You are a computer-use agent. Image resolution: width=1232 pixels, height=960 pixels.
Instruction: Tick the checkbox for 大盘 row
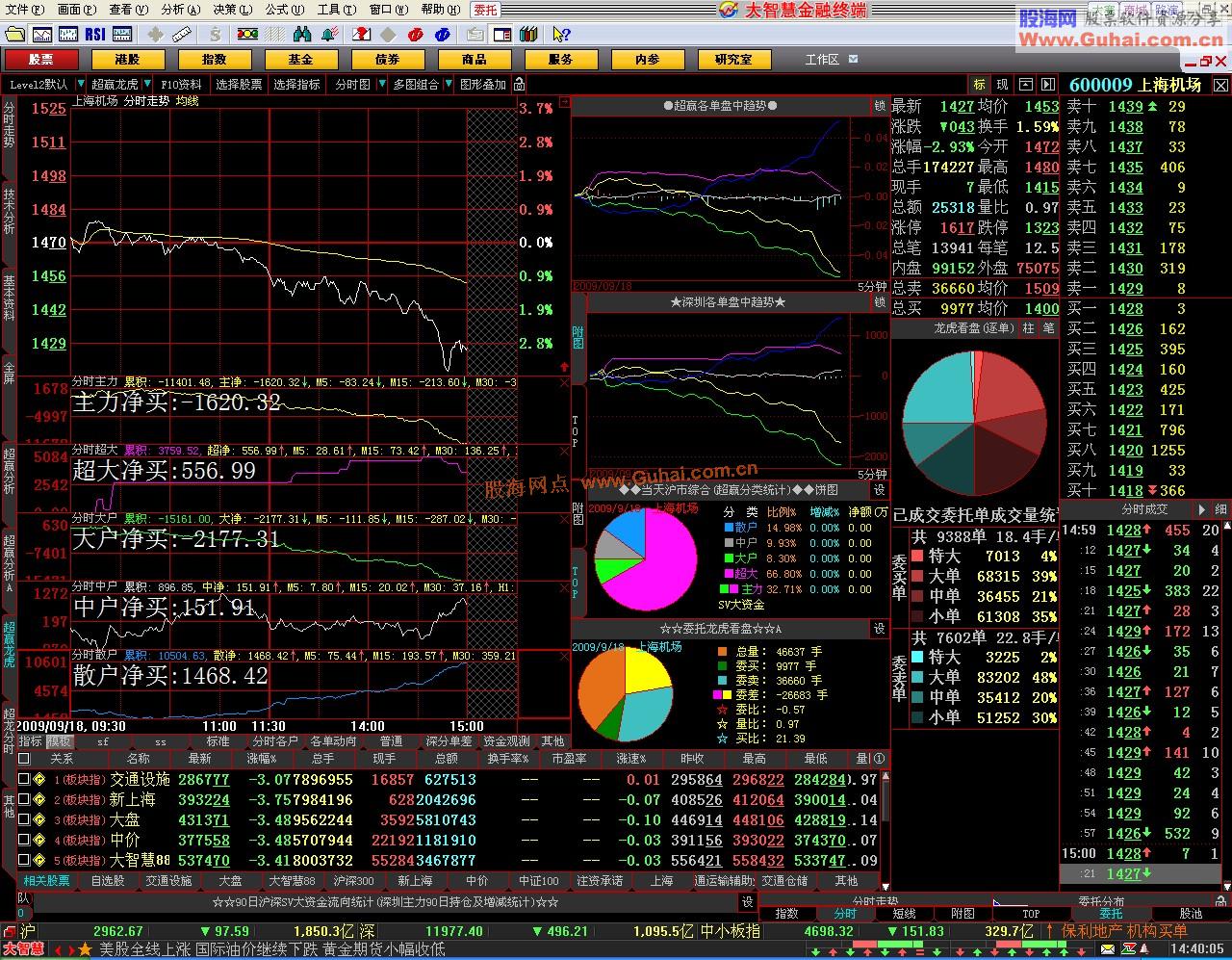pyautogui.click(x=23, y=819)
